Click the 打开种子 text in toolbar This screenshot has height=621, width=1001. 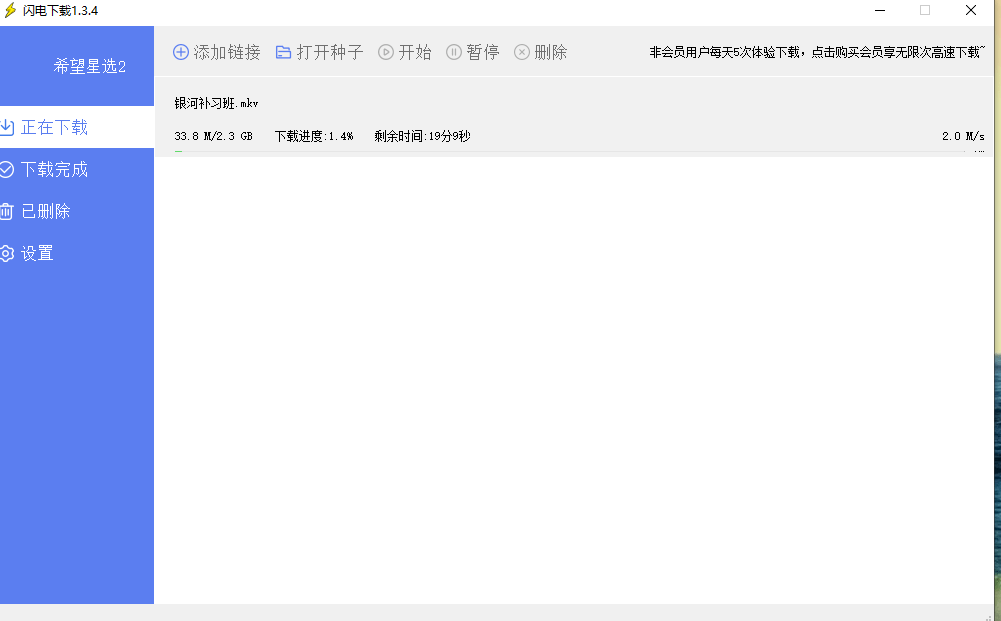[329, 52]
